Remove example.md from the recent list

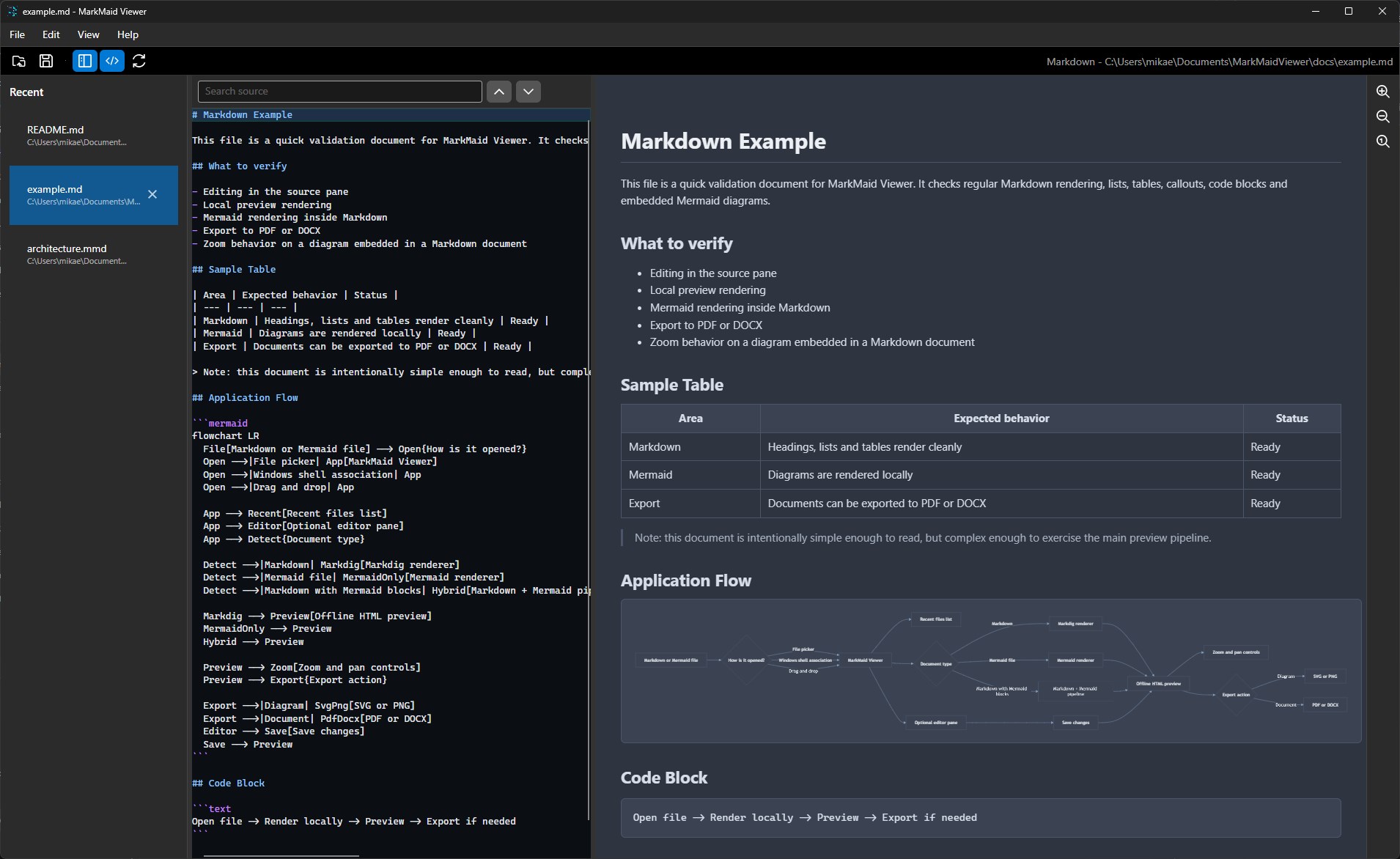(x=152, y=194)
